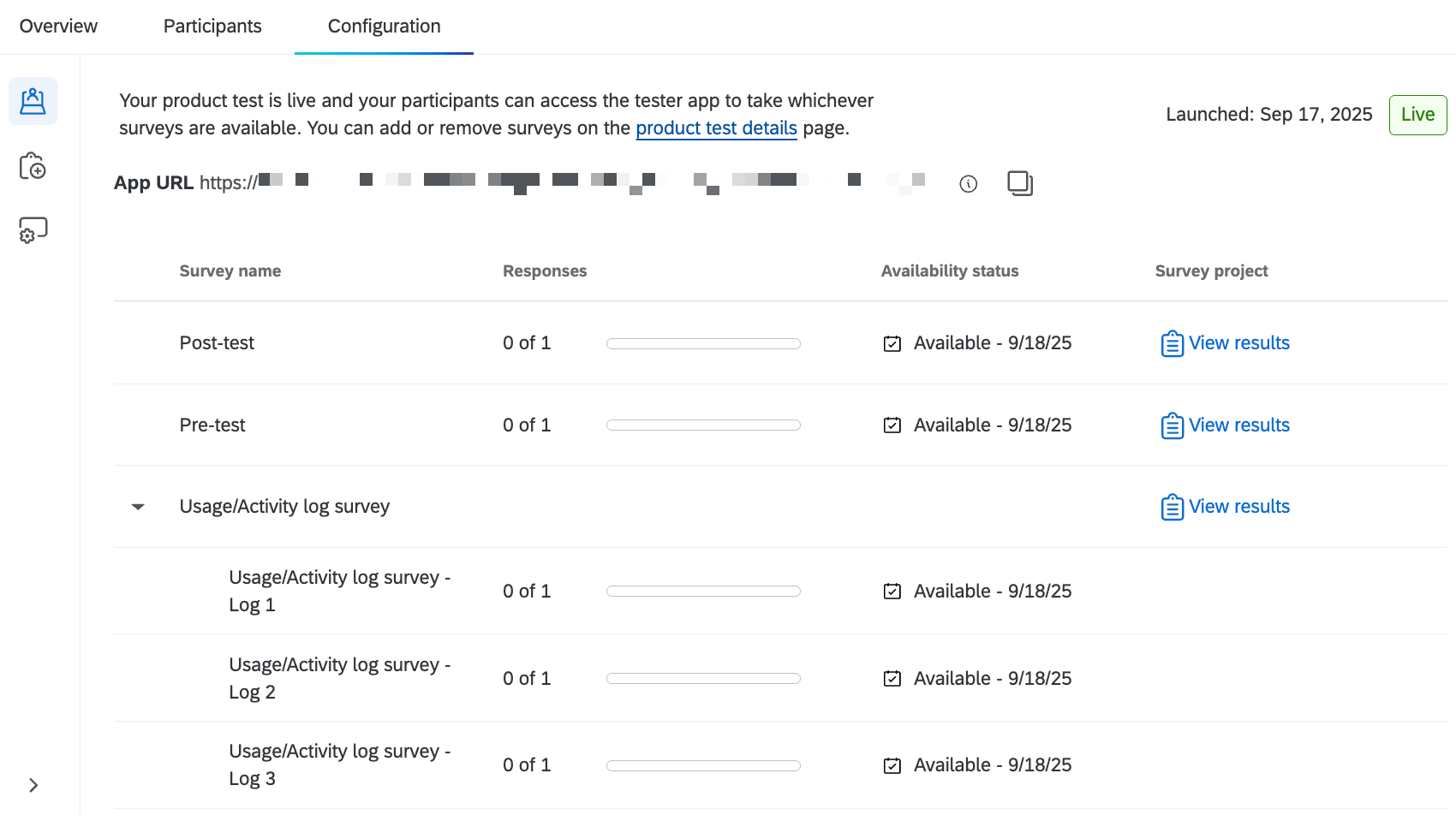The image size is (1456, 815).
Task: Click the green Live status badge
Action: pyautogui.click(x=1417, y=114)
